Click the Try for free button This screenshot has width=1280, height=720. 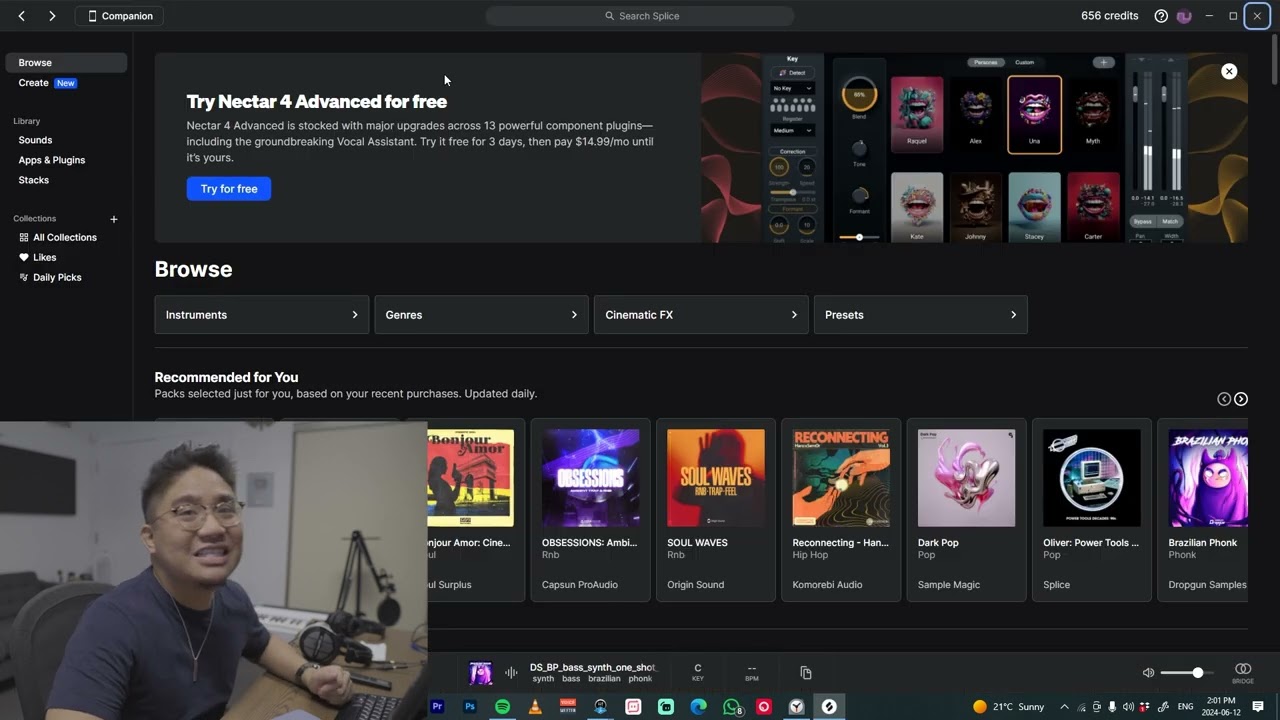tap(229, 189)
